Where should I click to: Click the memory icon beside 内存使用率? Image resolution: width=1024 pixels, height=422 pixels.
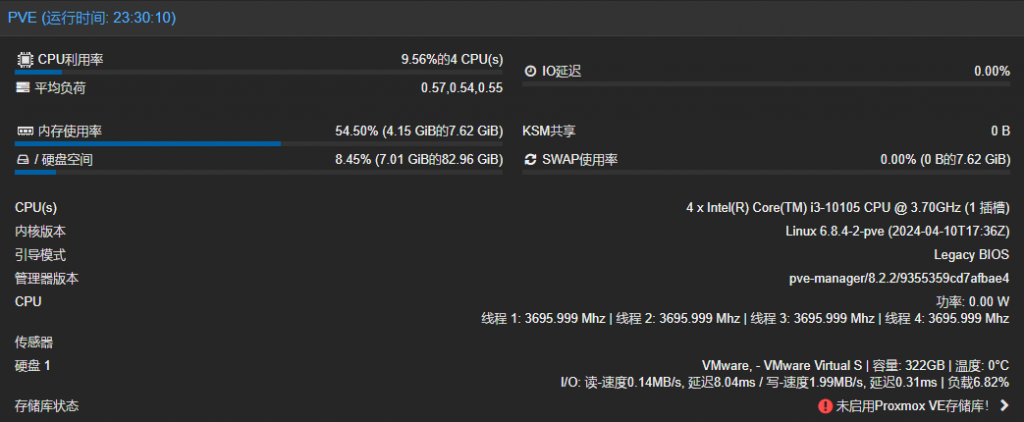tap(25, 131)
